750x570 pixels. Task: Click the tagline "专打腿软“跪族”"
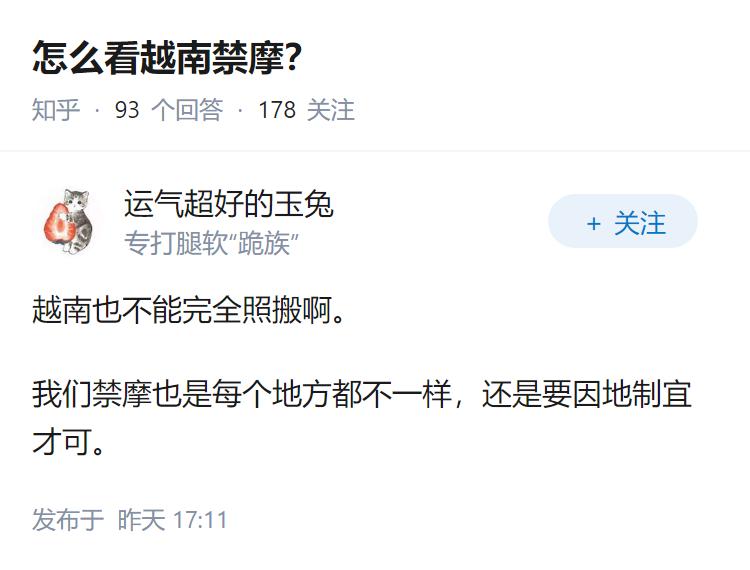[212, 243]
